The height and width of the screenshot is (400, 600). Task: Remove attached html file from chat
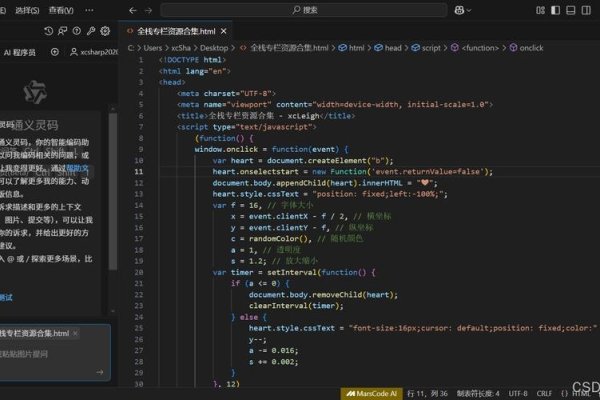click(x=75, y=333)
